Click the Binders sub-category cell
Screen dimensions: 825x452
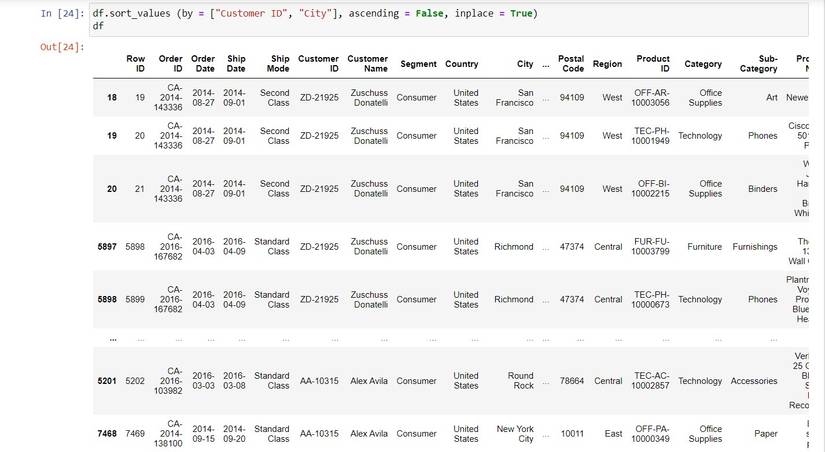coord(762,189)
